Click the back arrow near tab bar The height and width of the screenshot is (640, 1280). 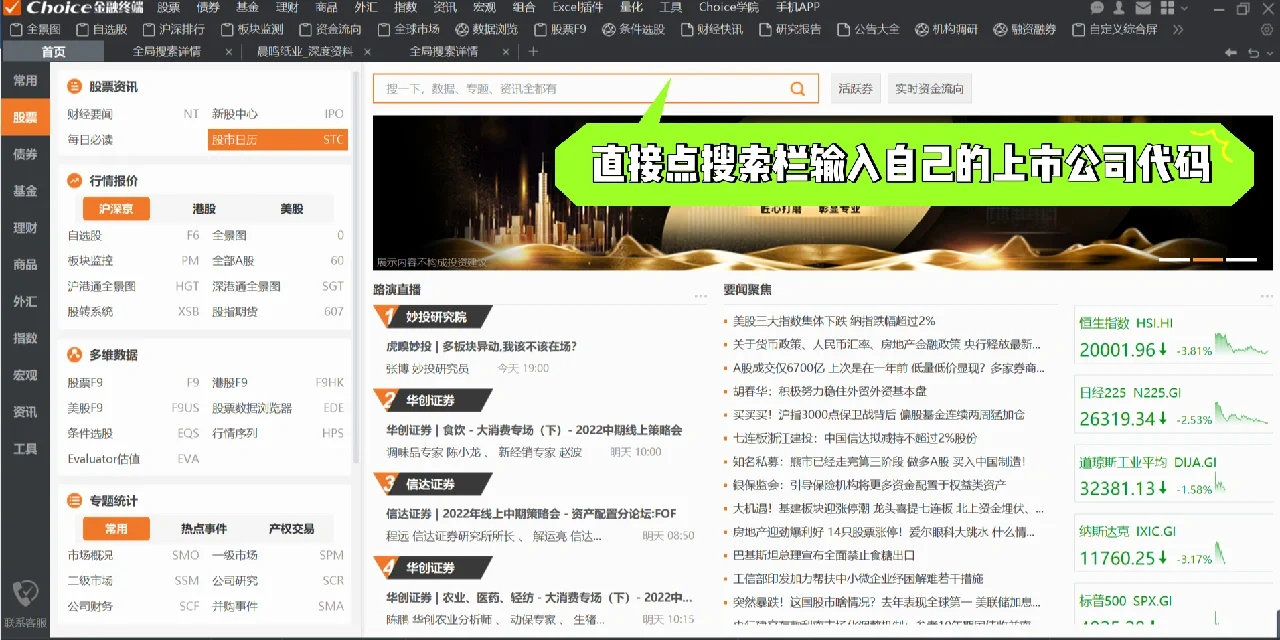point(1229,51)
